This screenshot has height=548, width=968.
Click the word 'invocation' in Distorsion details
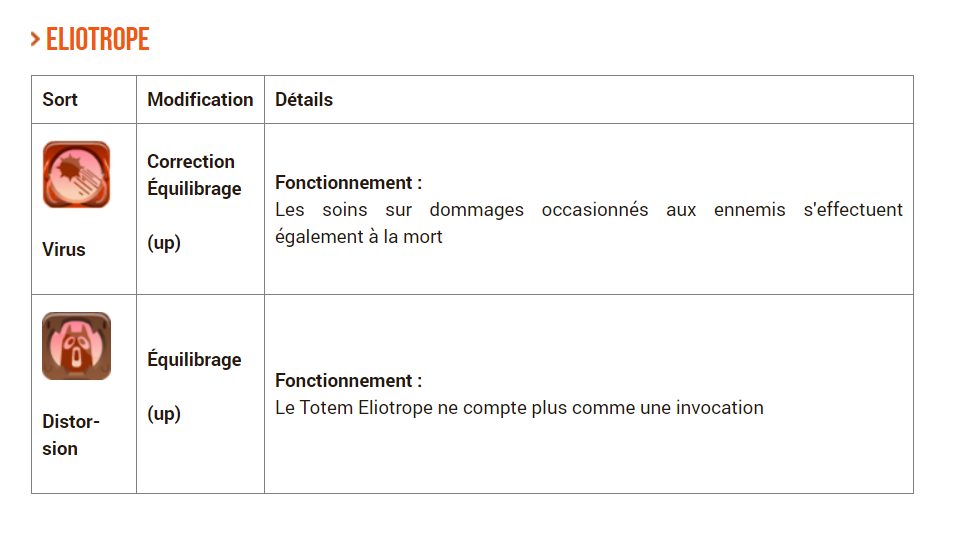tap(720, 408)
